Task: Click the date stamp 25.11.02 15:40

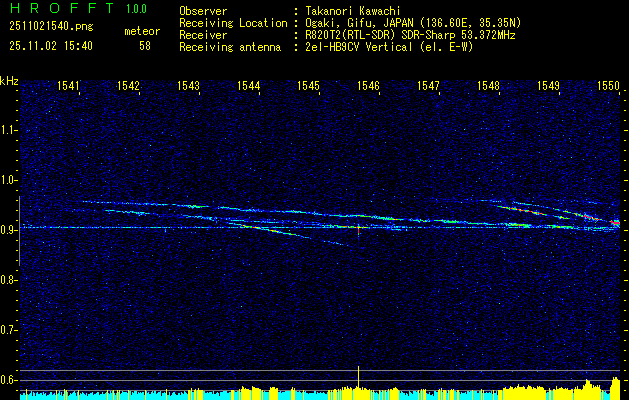Action: (51, 46)
